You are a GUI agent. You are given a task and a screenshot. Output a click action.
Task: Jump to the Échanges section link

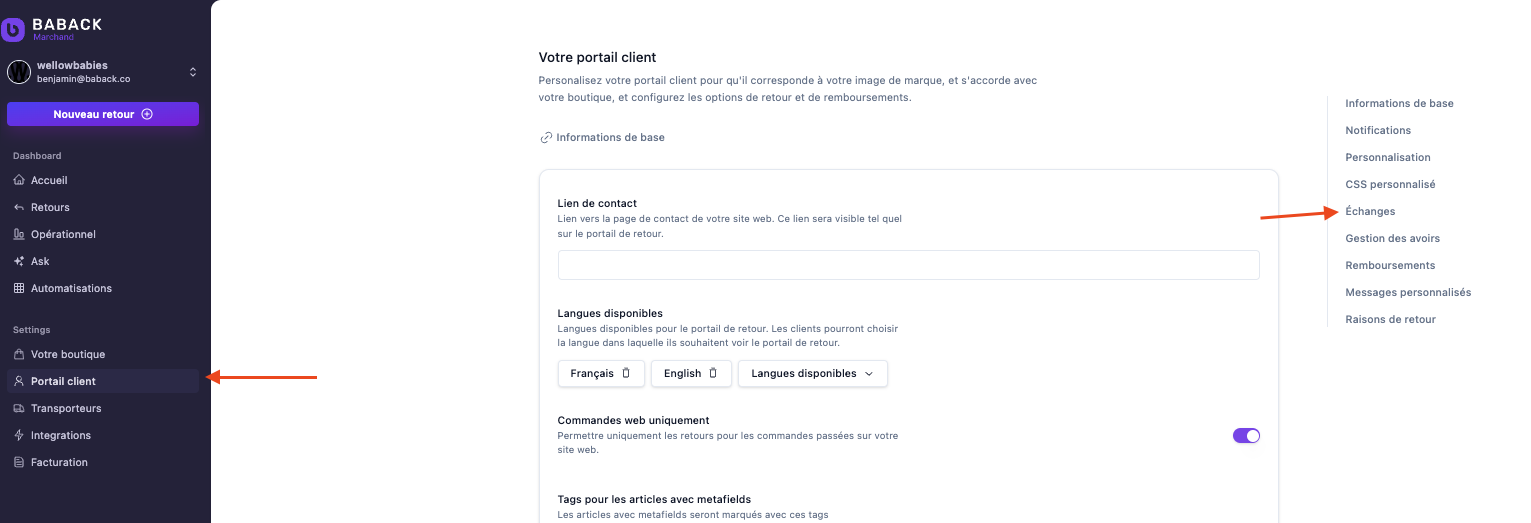tap(1370, 212)
